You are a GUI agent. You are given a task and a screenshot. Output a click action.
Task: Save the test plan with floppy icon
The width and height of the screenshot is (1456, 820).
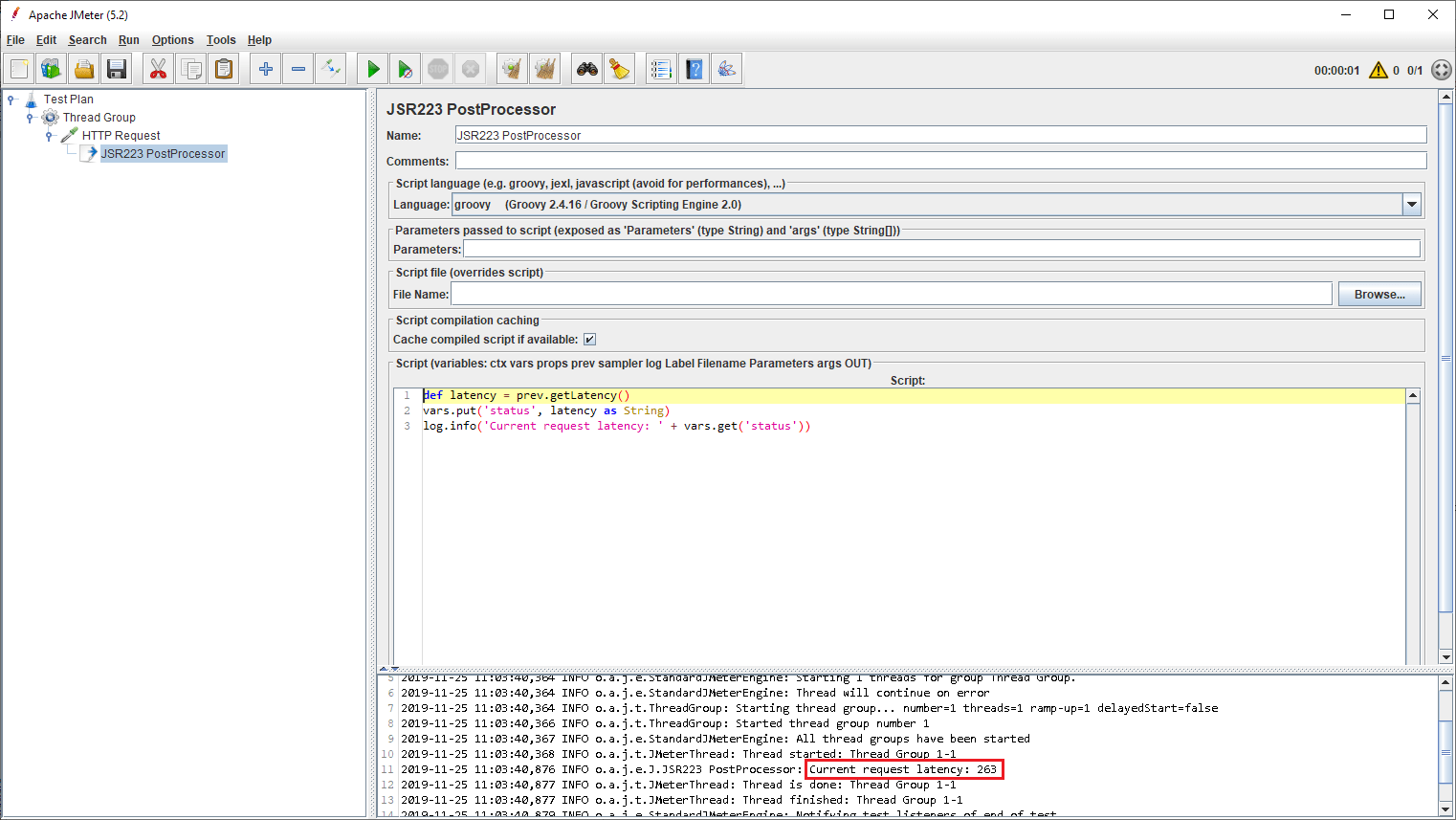(117, 69)
